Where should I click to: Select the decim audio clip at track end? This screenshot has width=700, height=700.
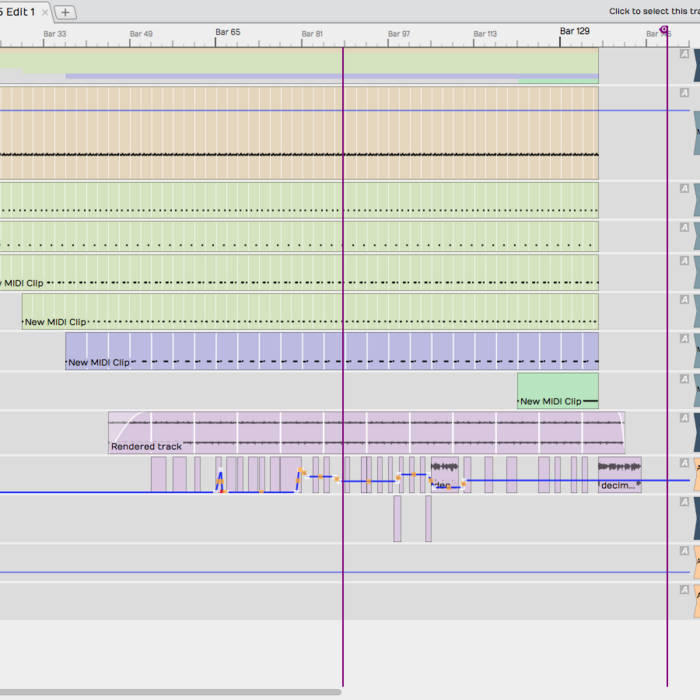[619, 474]
